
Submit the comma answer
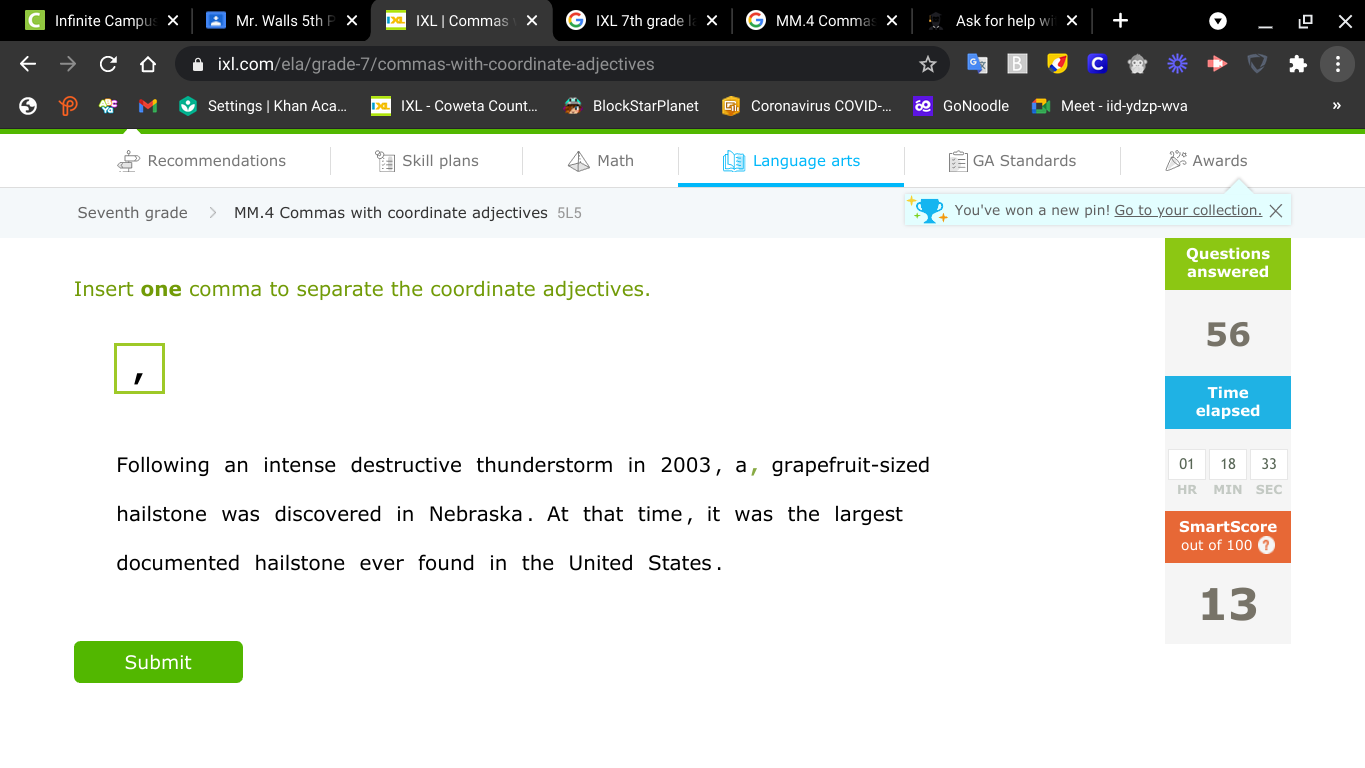coord(158,662)
